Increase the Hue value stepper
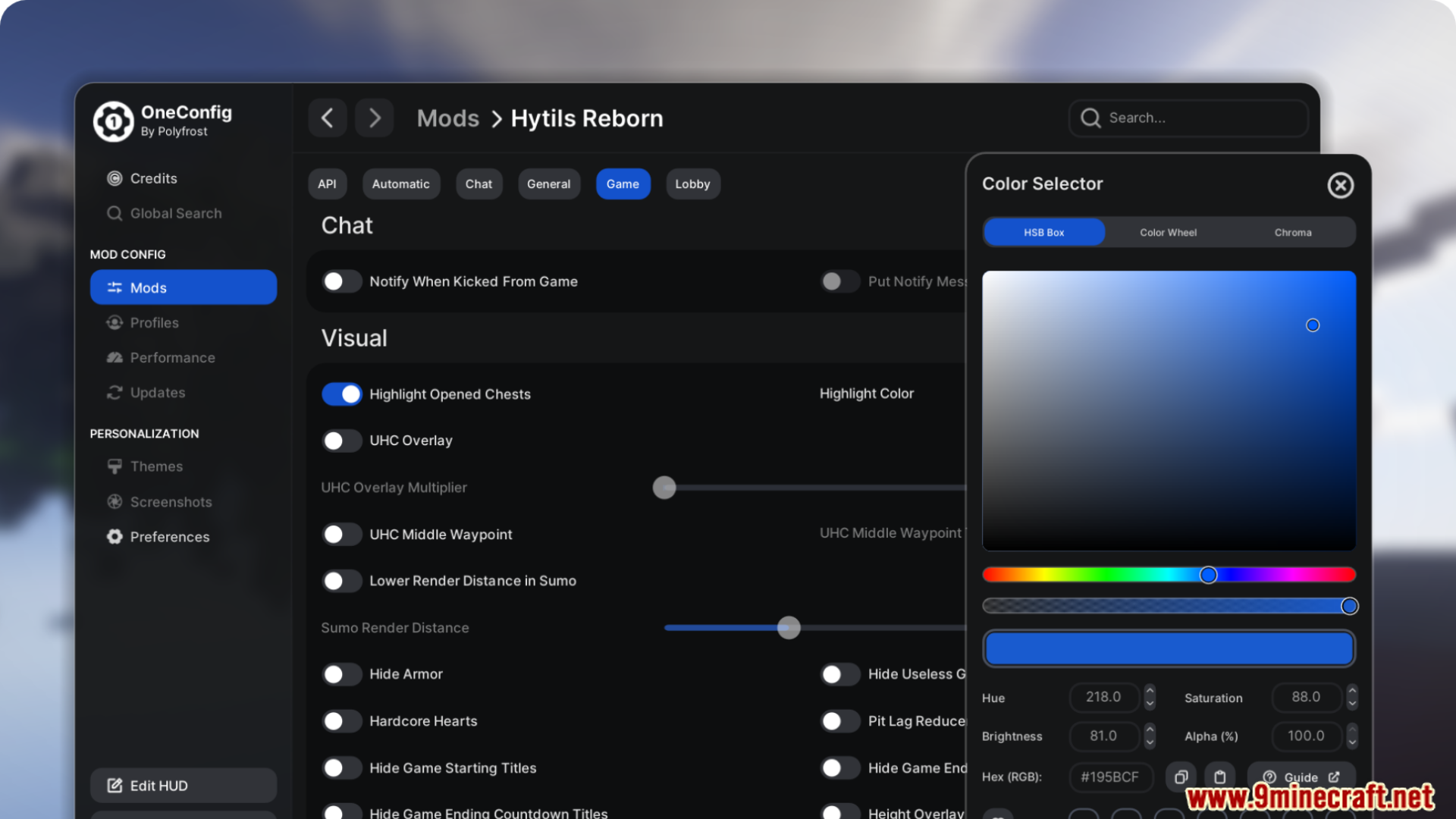Viewport: 1456px width, 819px height. tap(1150, 690)
